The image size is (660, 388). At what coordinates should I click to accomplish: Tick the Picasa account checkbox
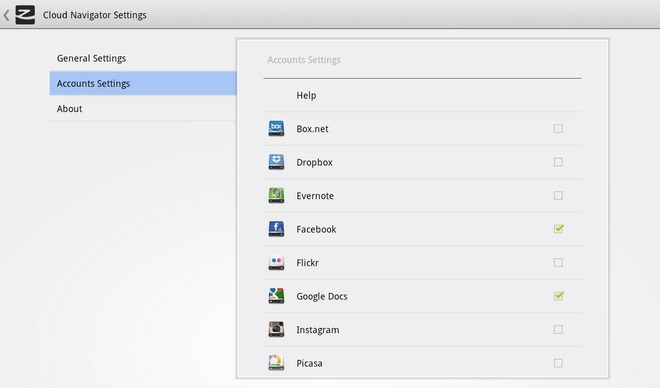[x=558, y=363]
